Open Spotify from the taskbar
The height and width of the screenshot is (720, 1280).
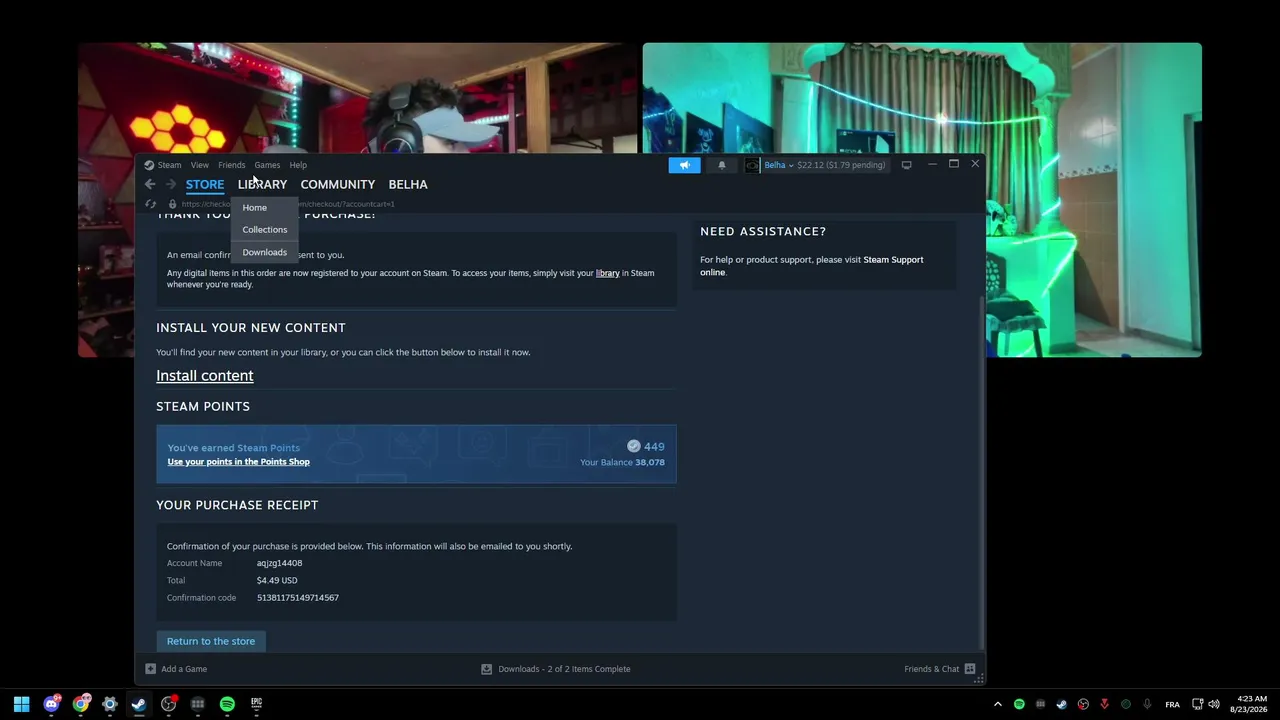click(227, 704)
